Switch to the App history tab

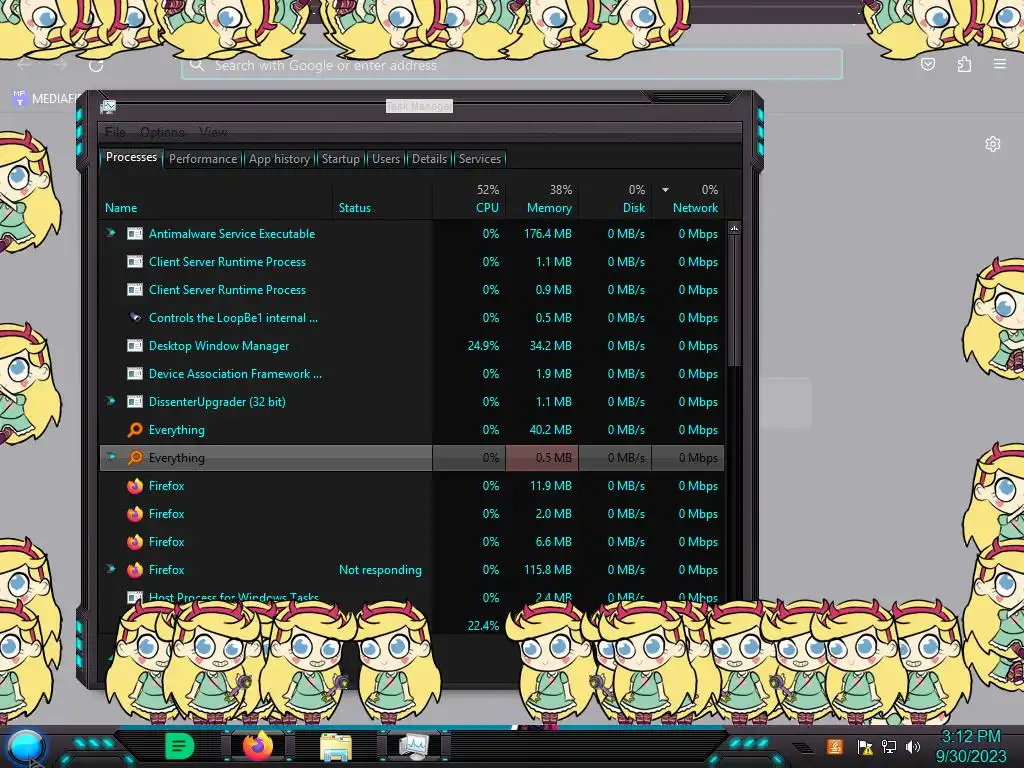pyautogui.click(x=279, y=159)
